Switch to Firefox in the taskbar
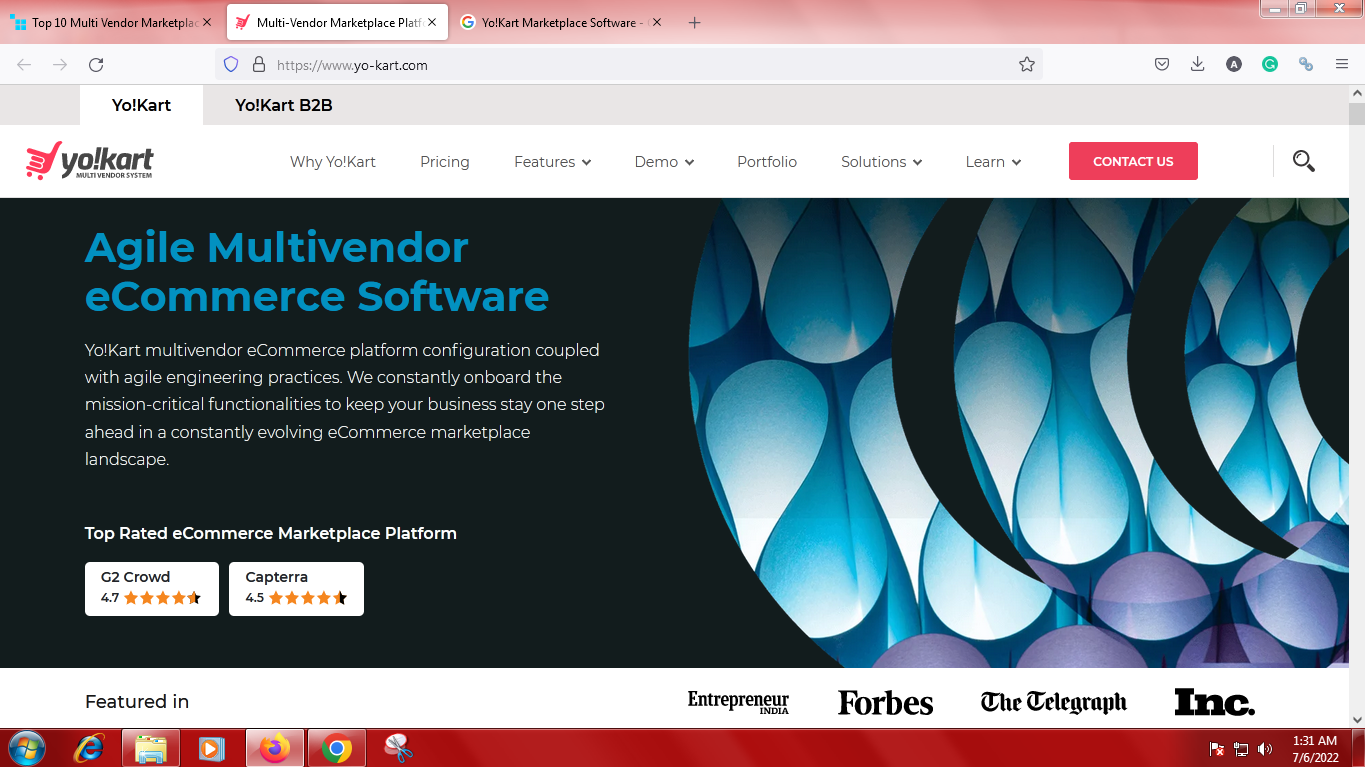 (x=273, y=748)
